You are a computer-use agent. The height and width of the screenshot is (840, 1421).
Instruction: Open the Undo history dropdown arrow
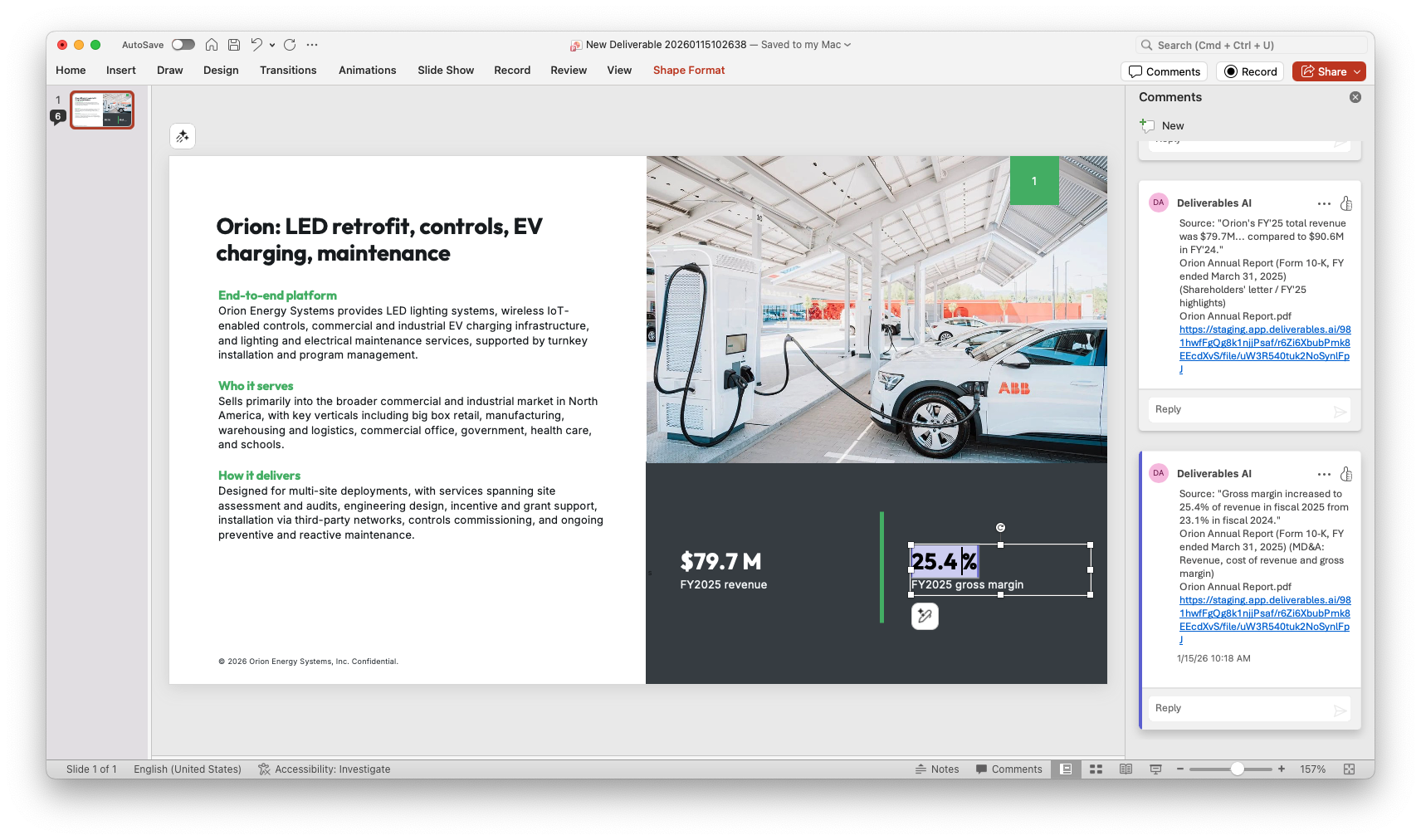[x=272, y=46]
